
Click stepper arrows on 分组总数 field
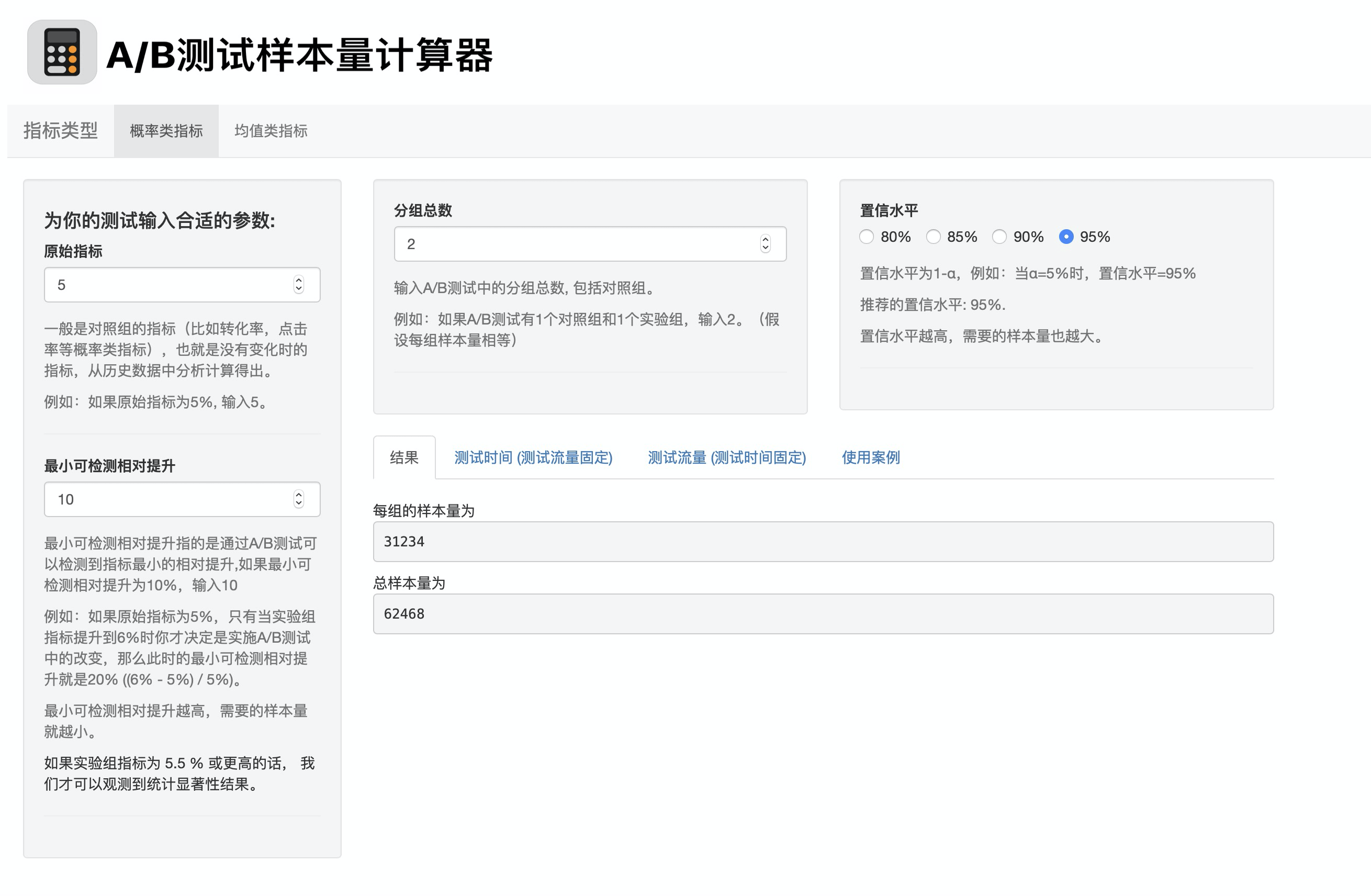coord(765,244)
